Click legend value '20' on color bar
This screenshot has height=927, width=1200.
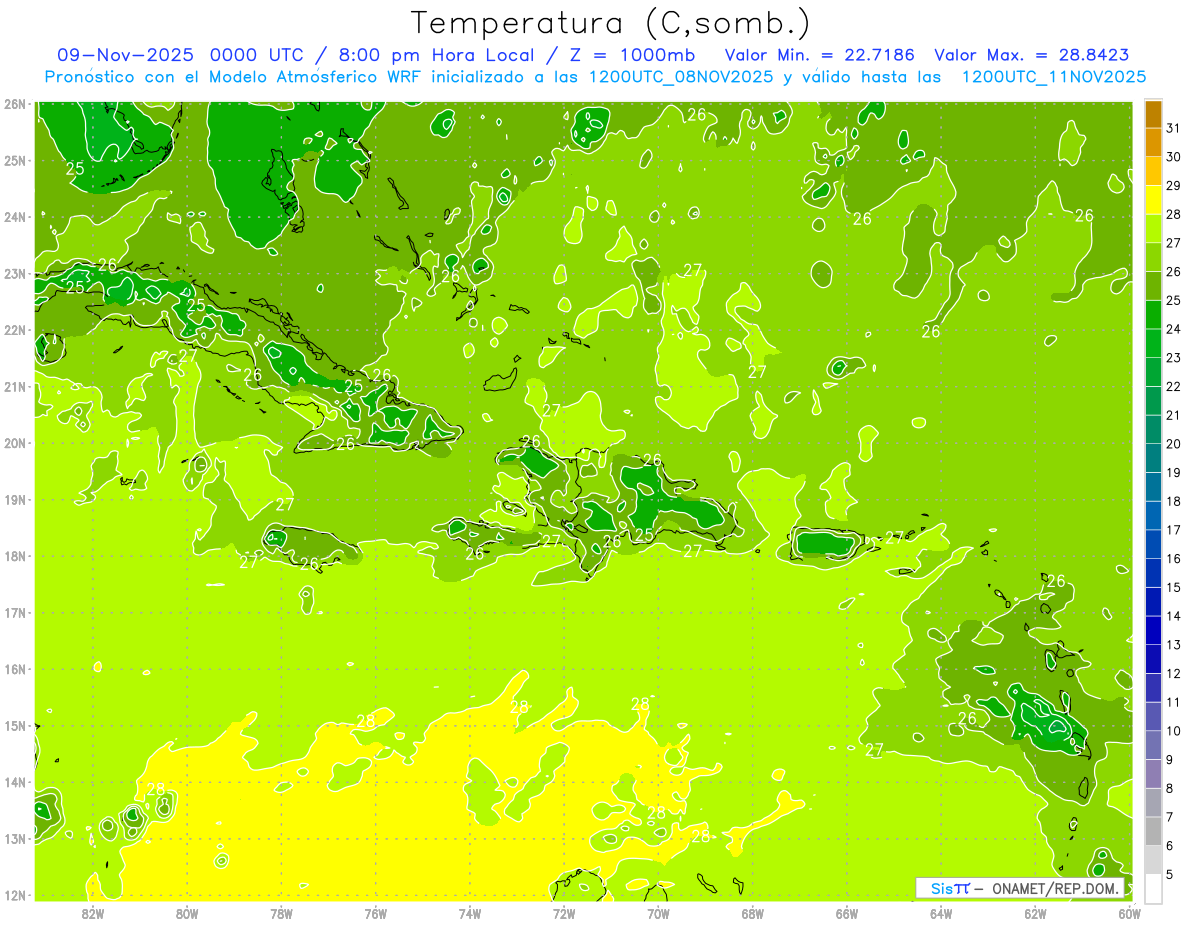click(x=1173, y=444)
